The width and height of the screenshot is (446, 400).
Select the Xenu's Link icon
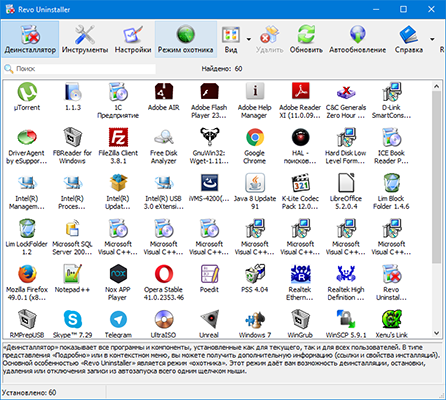coord(392,319)
